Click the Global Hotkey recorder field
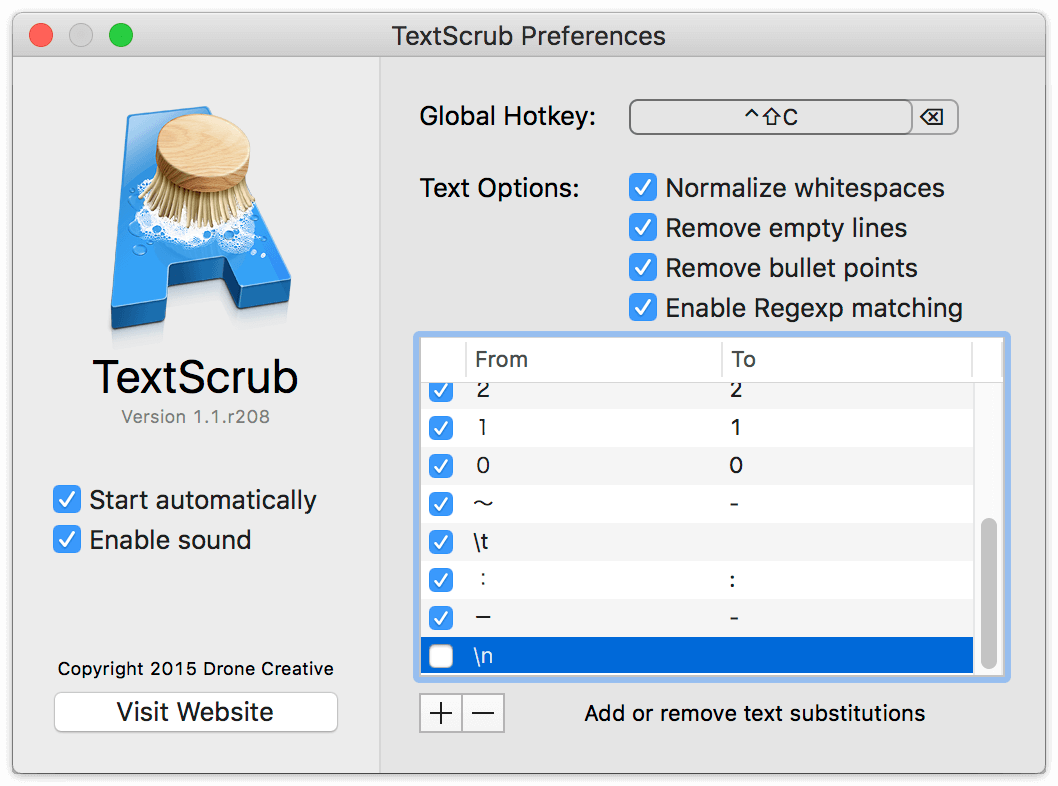This screenshot has width=1058, height=786. tap(771, 117)
